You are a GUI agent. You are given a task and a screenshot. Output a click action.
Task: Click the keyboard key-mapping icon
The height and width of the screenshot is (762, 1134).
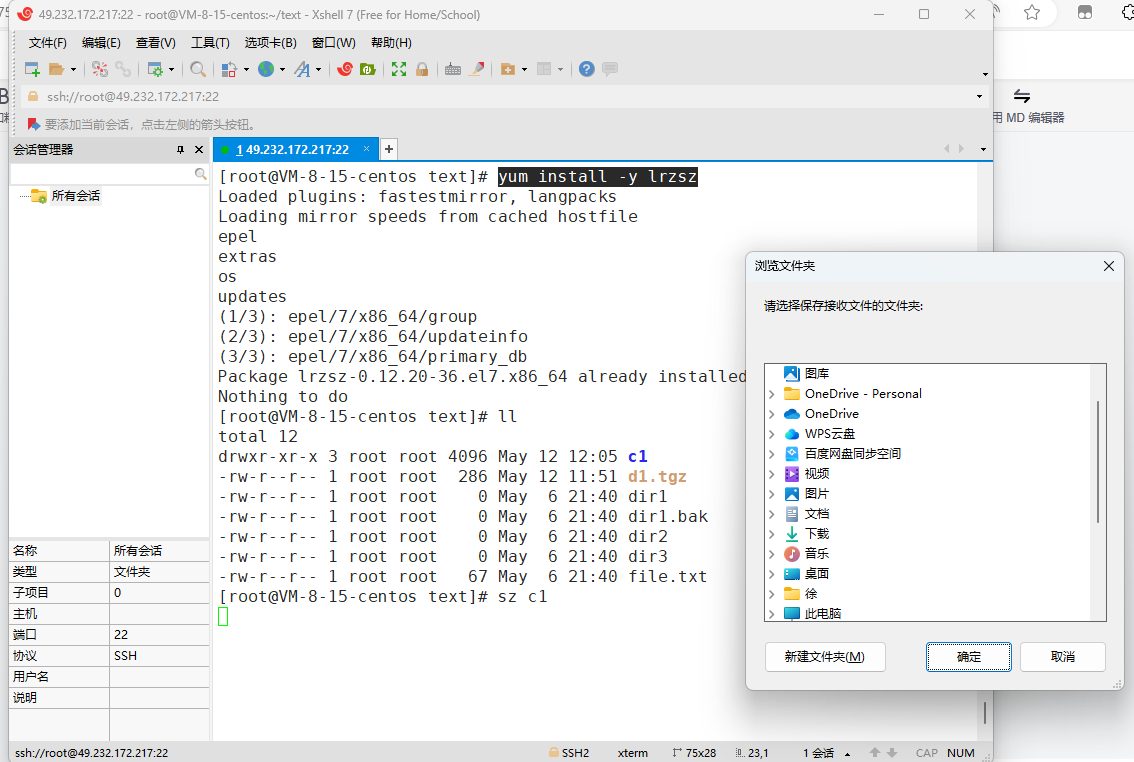(453, 69)
